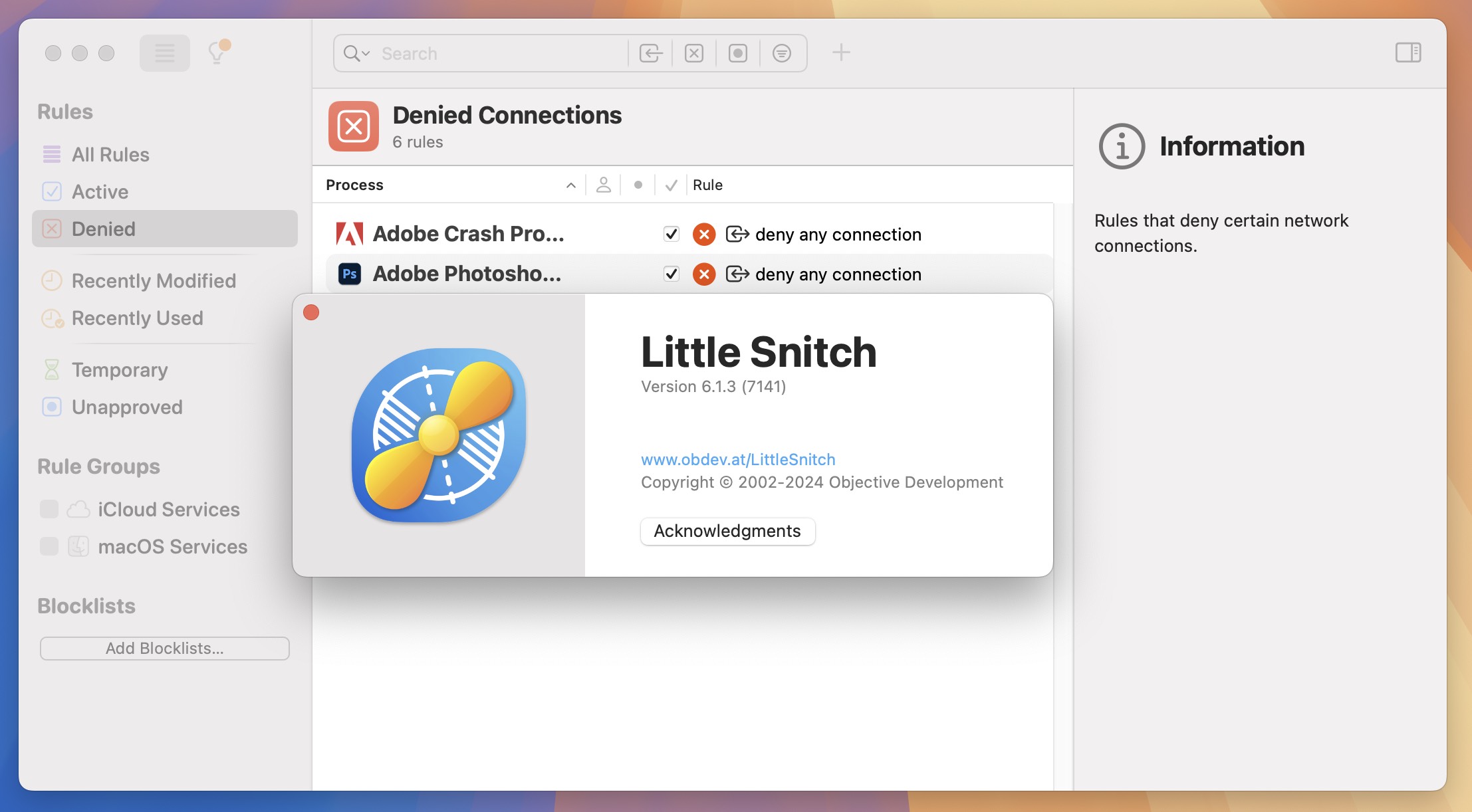The height and width of the screenshot is (812, 1472).
Task: Toggle the sidebar list button in toolbar
Action: tap(164, 53)
